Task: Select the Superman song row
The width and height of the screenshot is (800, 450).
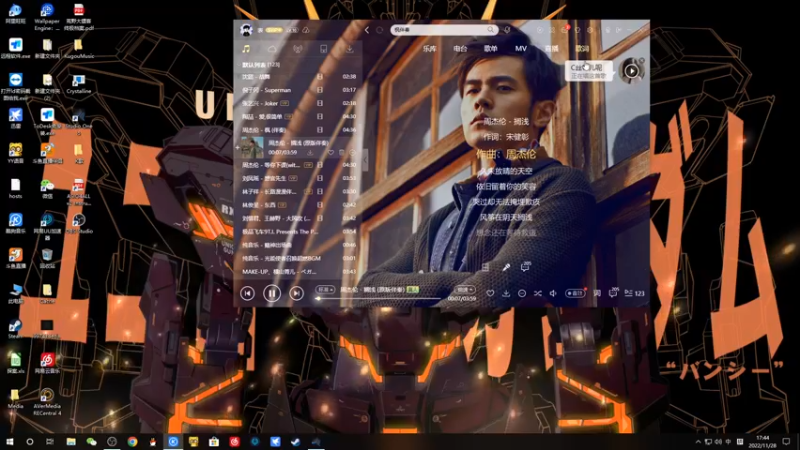Action: [298, 90]
